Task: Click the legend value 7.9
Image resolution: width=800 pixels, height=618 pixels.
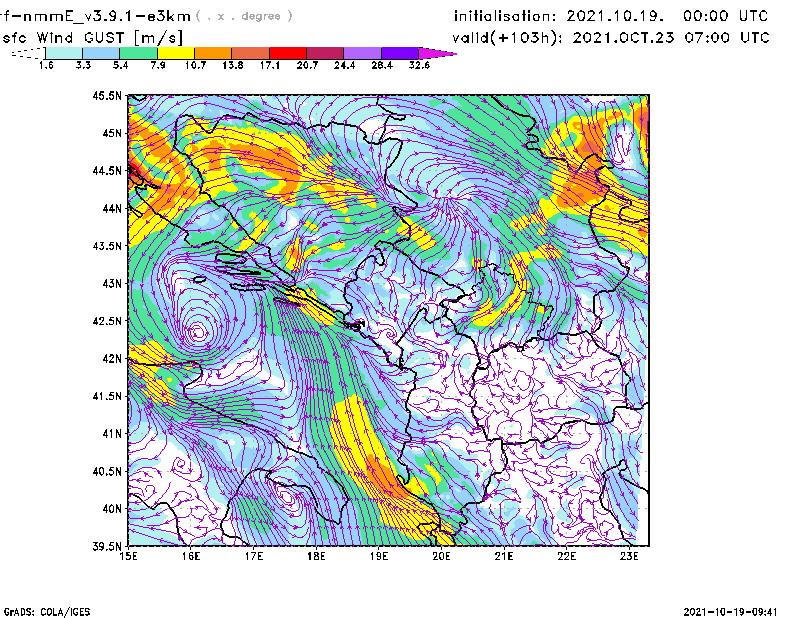Action: [x=158, y=65]
